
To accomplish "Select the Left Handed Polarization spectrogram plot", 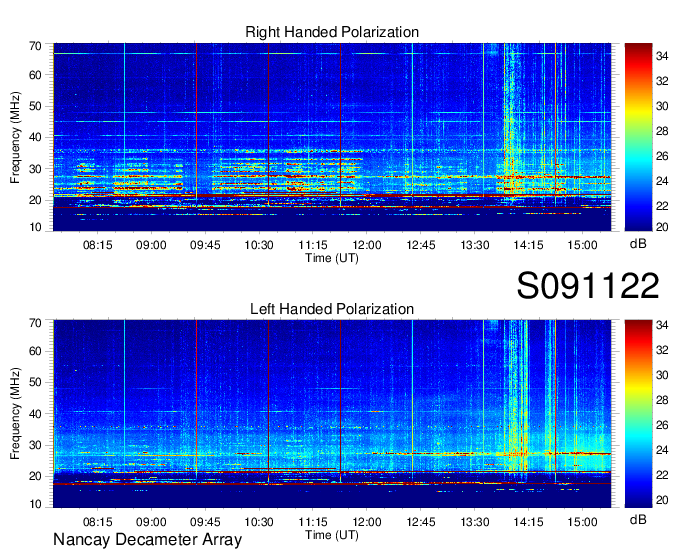I will [332, 414].
